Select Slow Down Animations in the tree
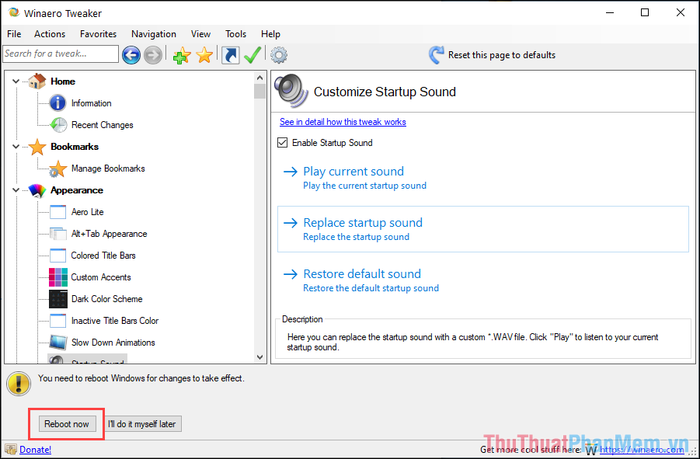The image size is (700, 459). tap(113, 342)
